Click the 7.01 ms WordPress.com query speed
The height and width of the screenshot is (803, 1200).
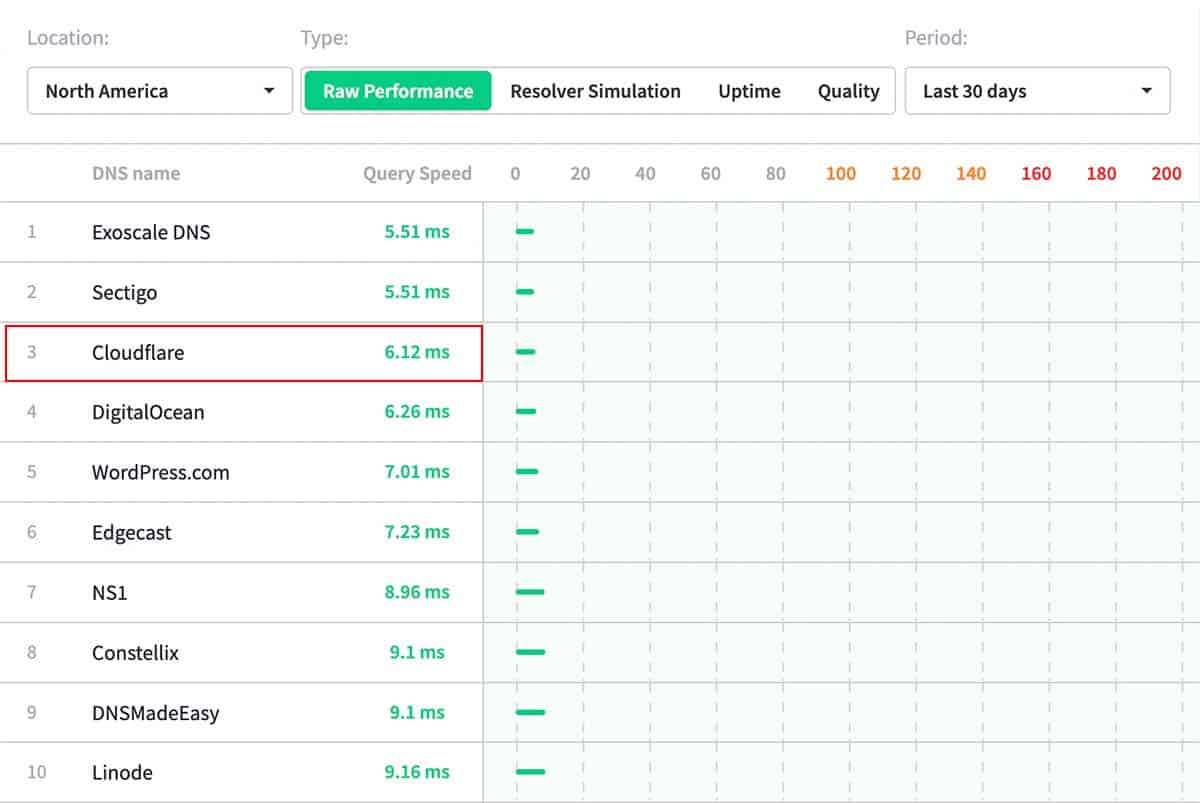click(x=417, y=472)
